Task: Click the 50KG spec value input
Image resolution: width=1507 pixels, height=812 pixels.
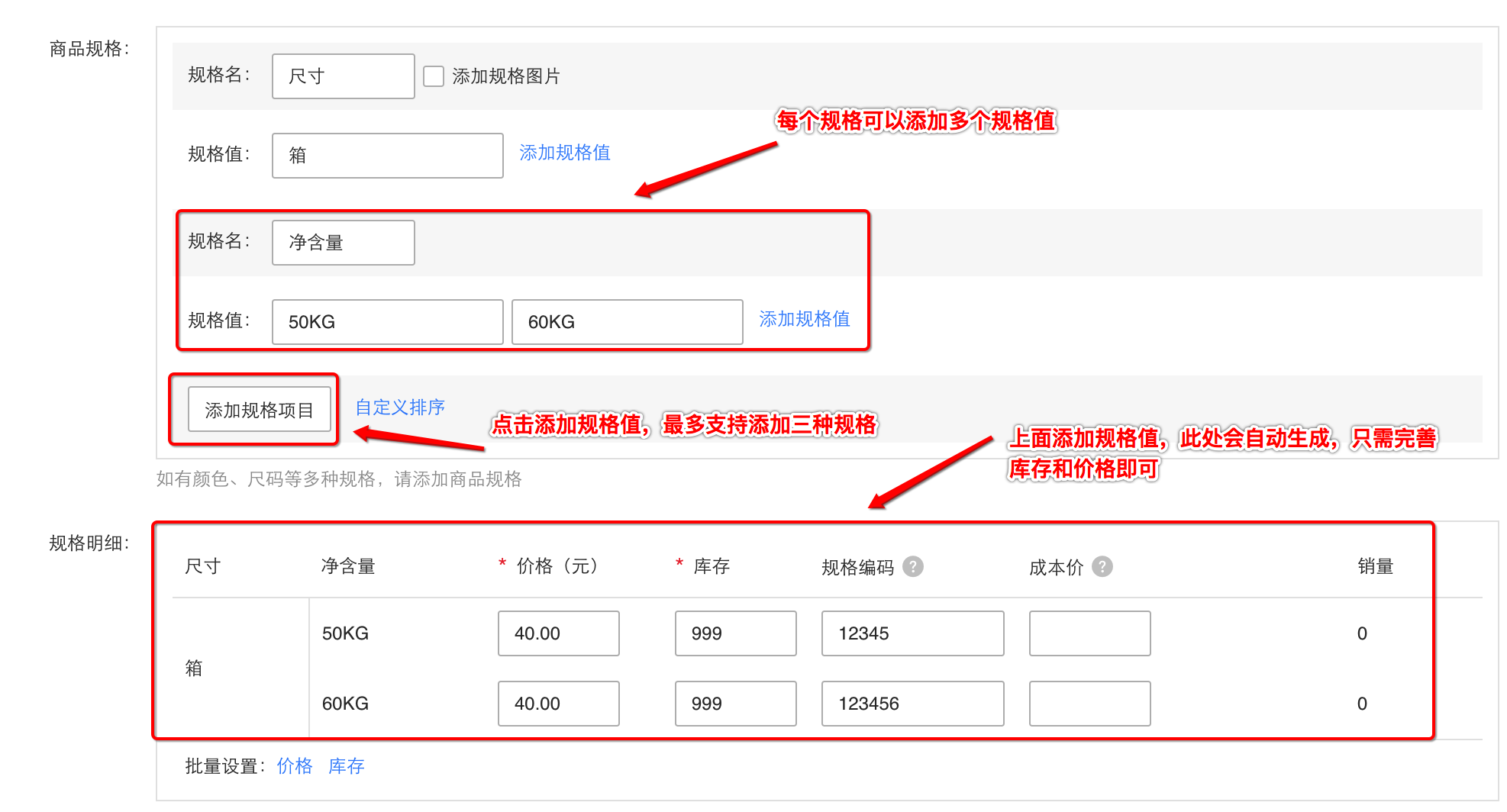Action: [x=386, y=321]
